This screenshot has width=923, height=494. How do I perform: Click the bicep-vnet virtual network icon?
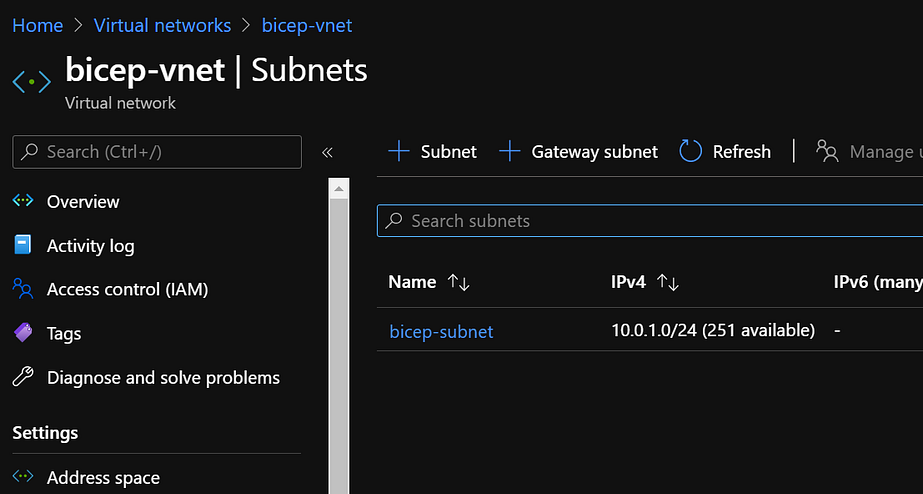32,80
